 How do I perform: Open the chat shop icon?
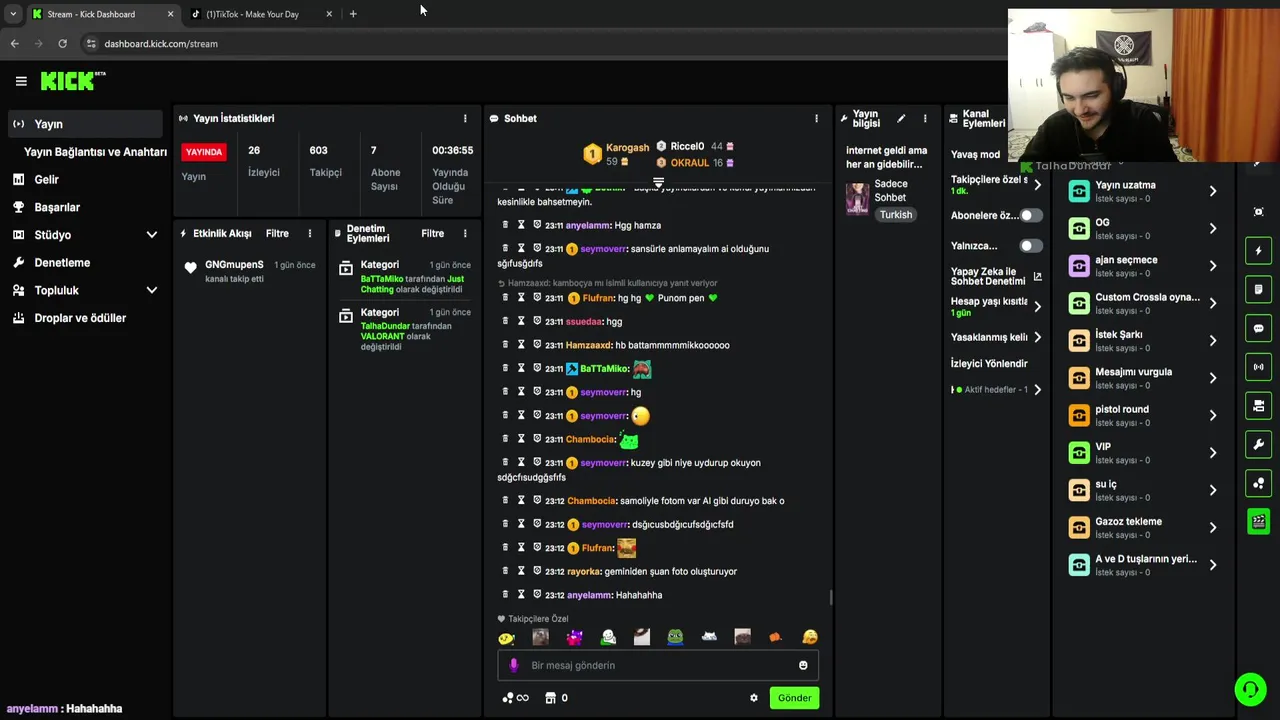pos(550,698)
